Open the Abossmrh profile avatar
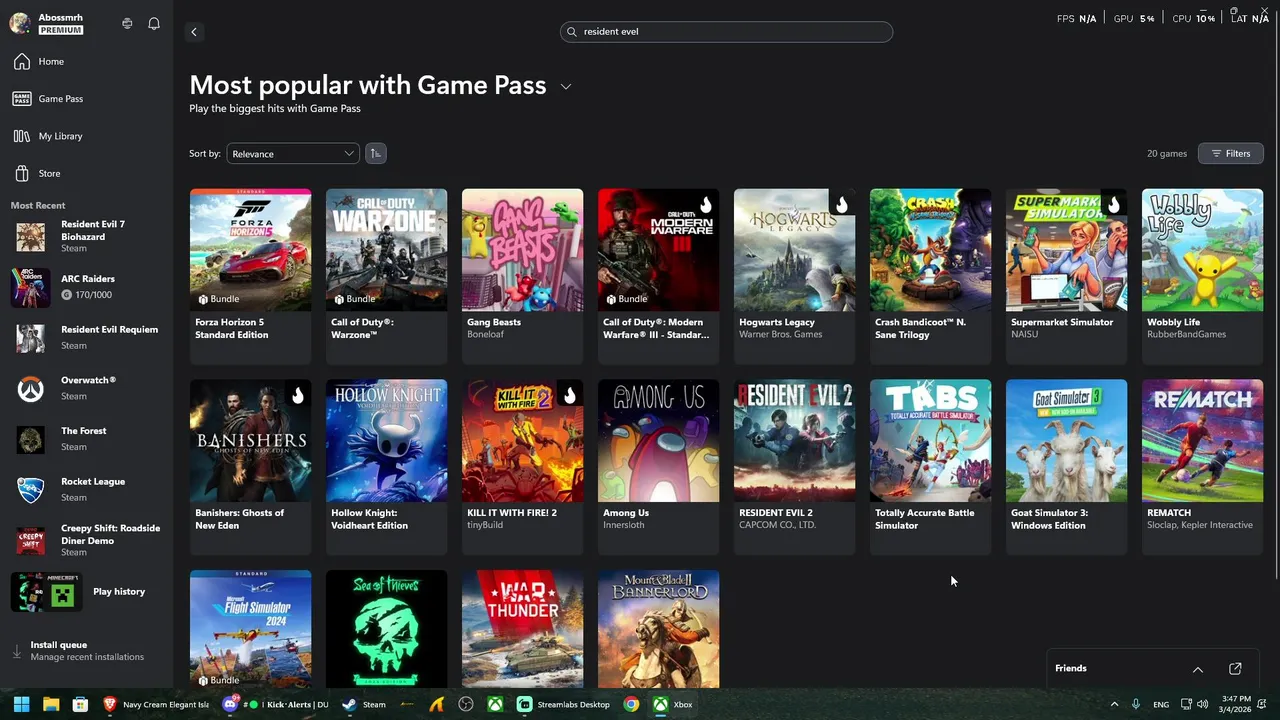 coord(20,23)
